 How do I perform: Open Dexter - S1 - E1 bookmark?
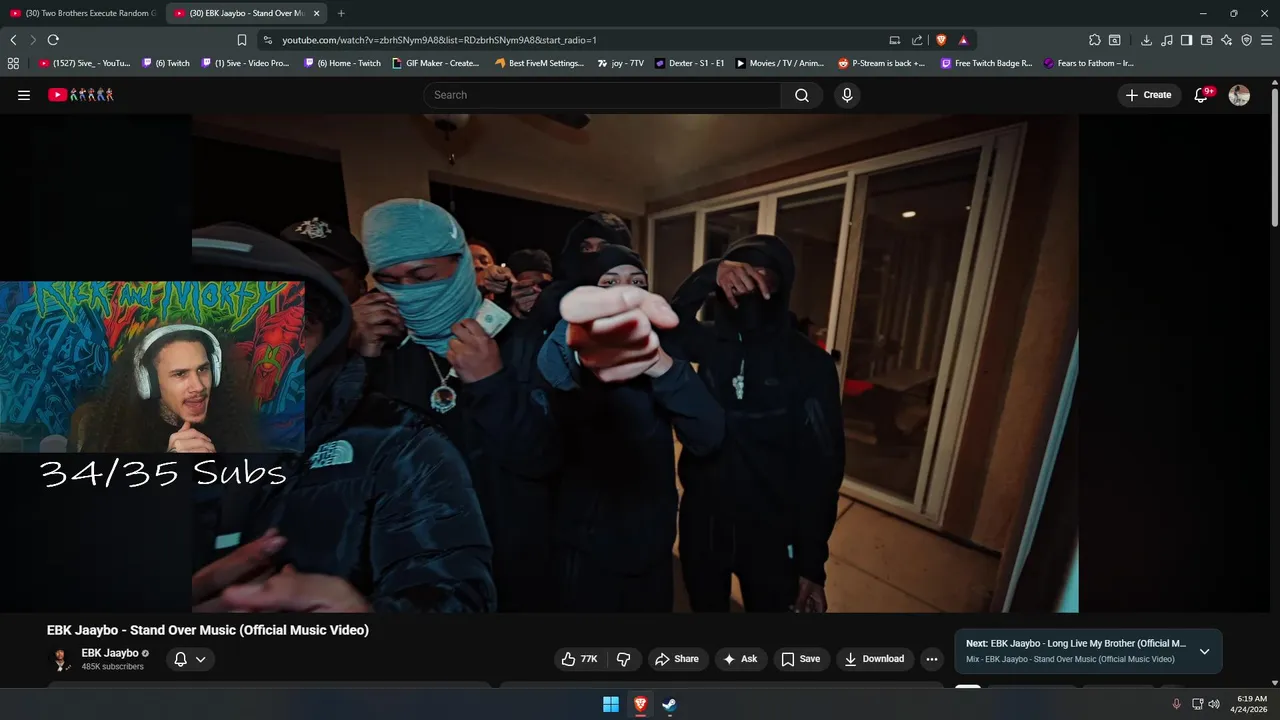tap(690, 63)
